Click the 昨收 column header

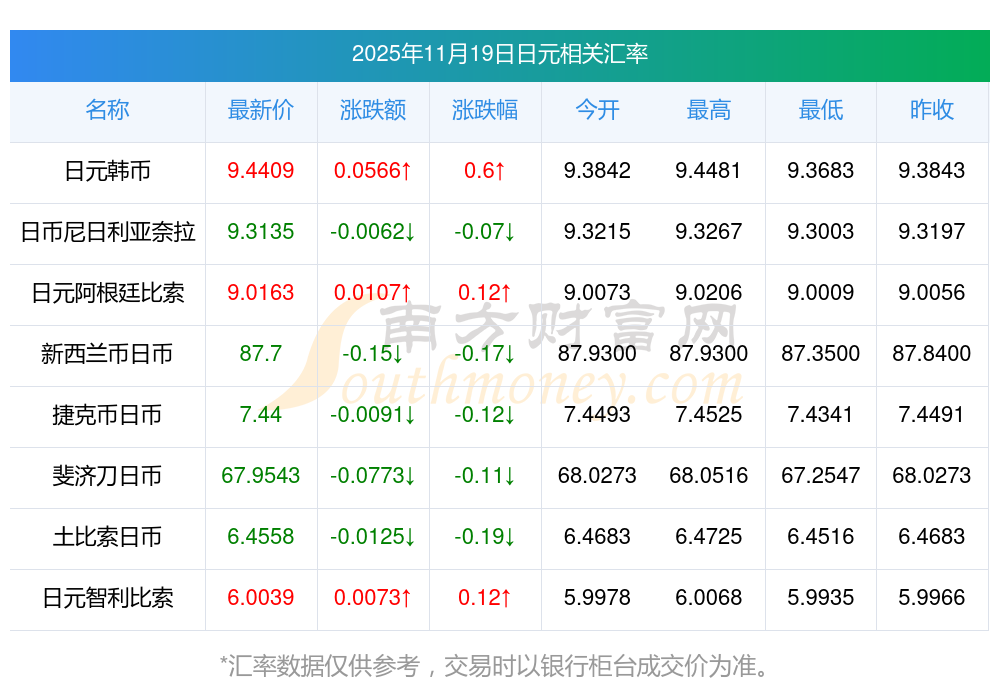coord(932,110)
